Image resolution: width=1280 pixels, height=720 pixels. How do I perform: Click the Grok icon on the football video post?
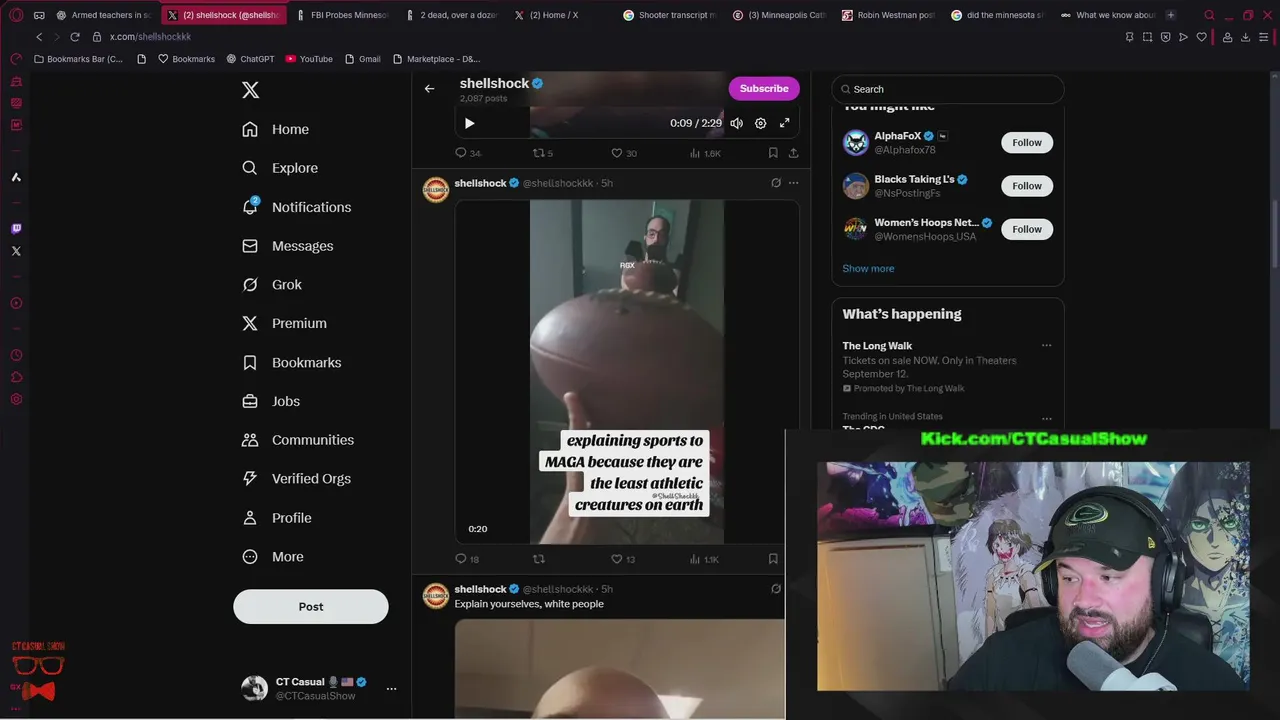776,183
